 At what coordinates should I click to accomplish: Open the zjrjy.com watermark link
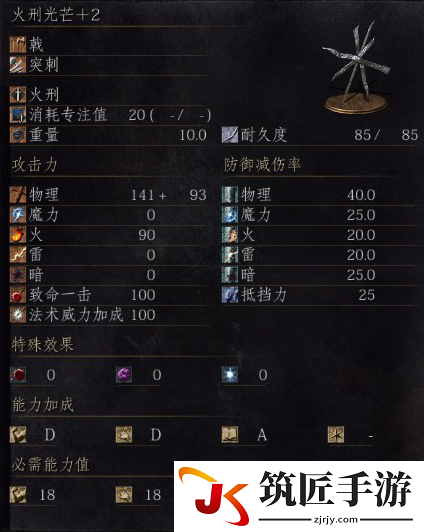click(x=336, y=519)
